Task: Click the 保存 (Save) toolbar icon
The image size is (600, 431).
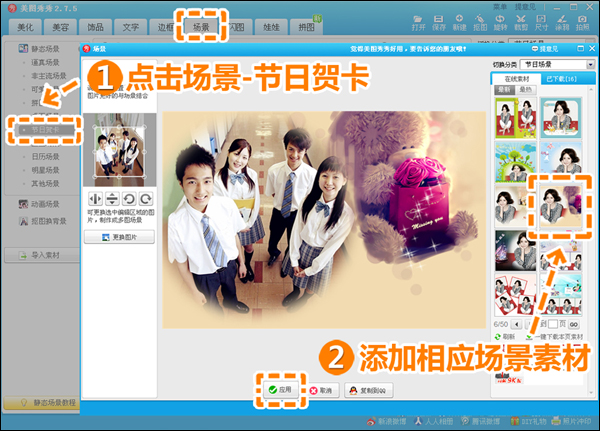Action: point(439,23)
